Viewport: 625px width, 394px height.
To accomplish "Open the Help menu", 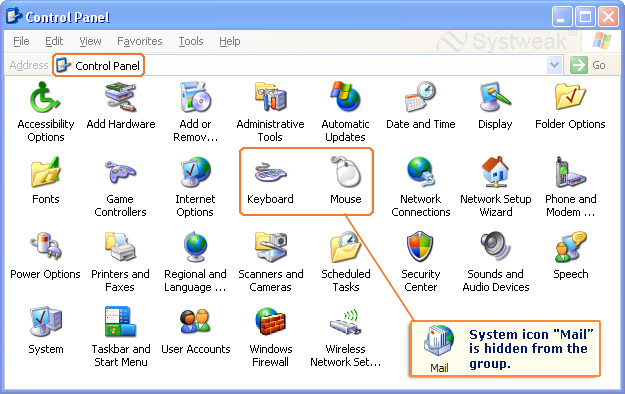I will pyautogui.click(x=230, y=41).
